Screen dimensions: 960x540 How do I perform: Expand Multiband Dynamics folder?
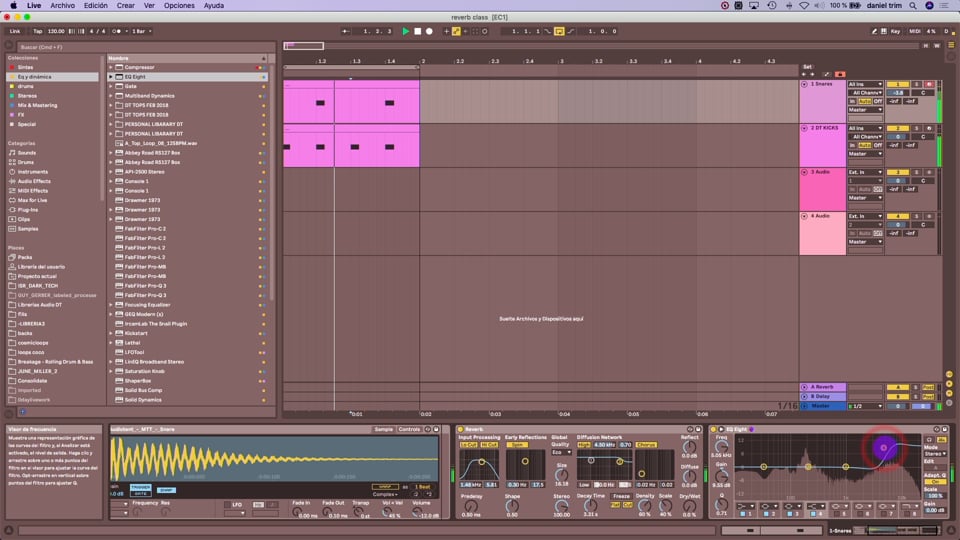[111, 96]
